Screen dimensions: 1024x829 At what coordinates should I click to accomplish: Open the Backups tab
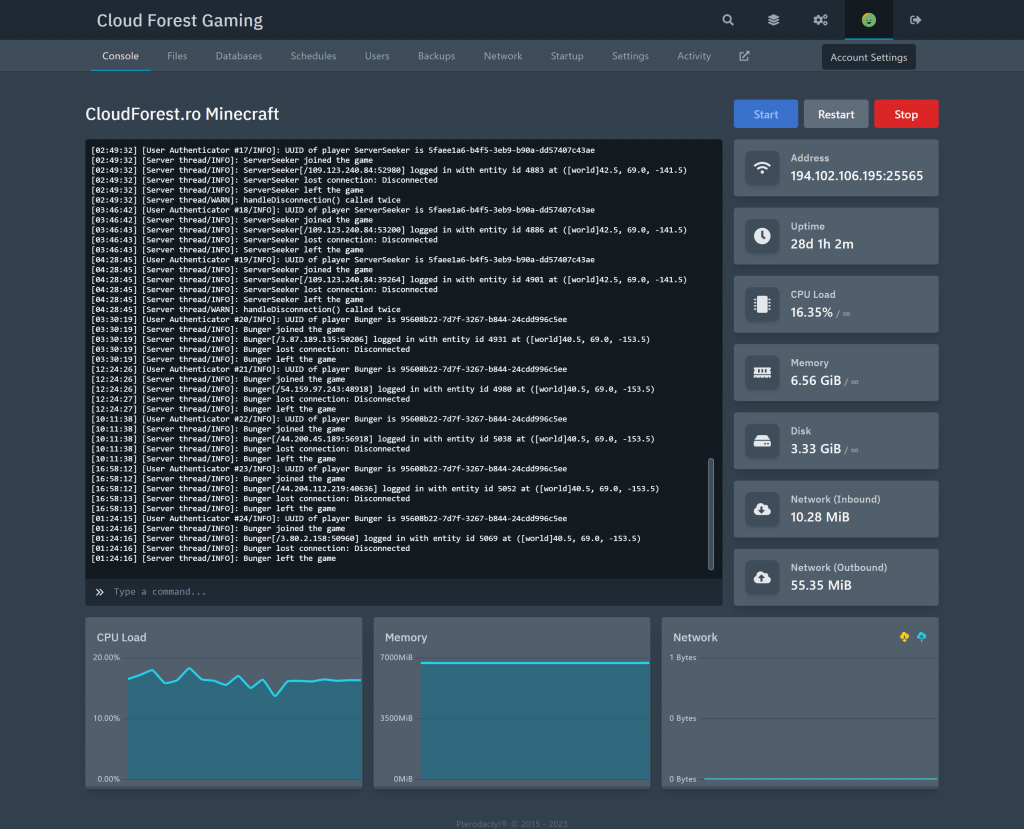coord(436,56)
